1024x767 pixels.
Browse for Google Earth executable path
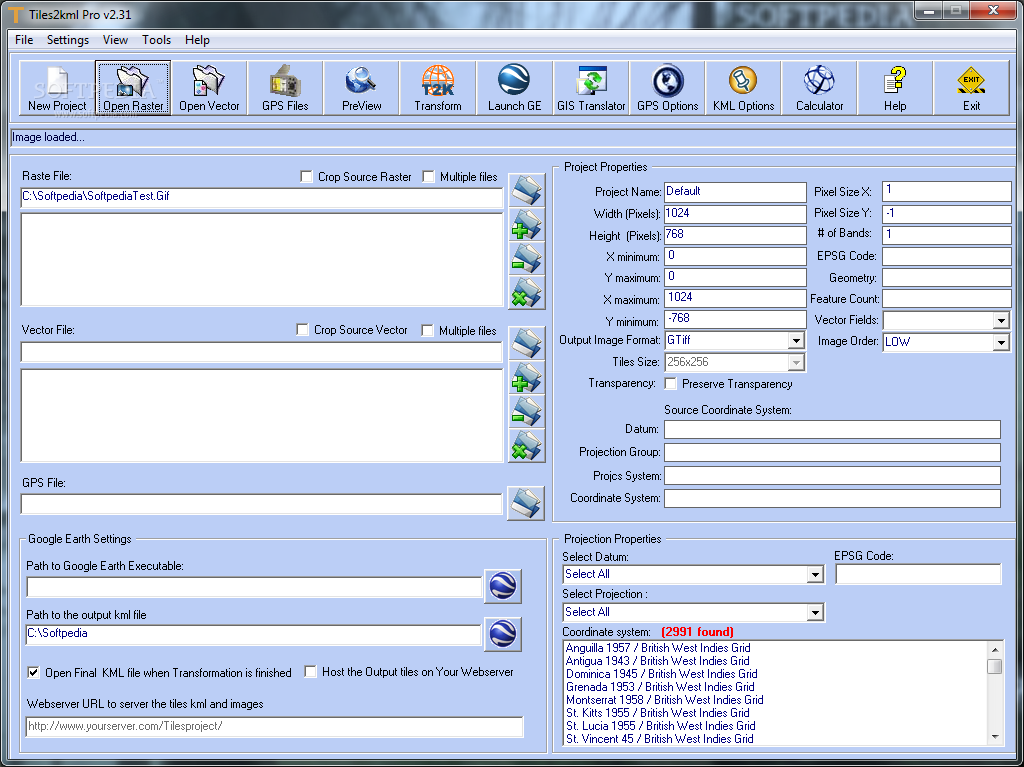503,586
